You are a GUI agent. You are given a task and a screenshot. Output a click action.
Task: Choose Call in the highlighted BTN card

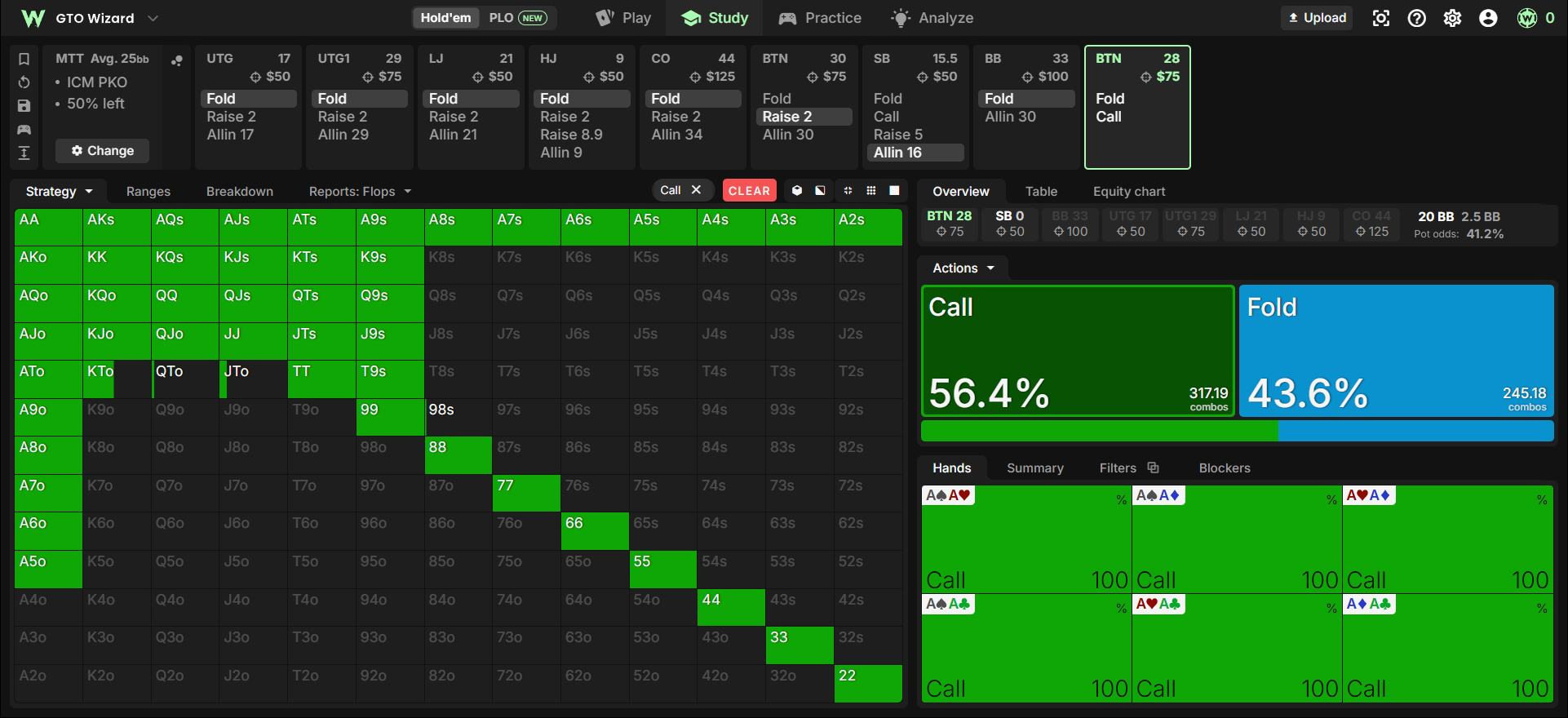click(x=1137, y=117)
